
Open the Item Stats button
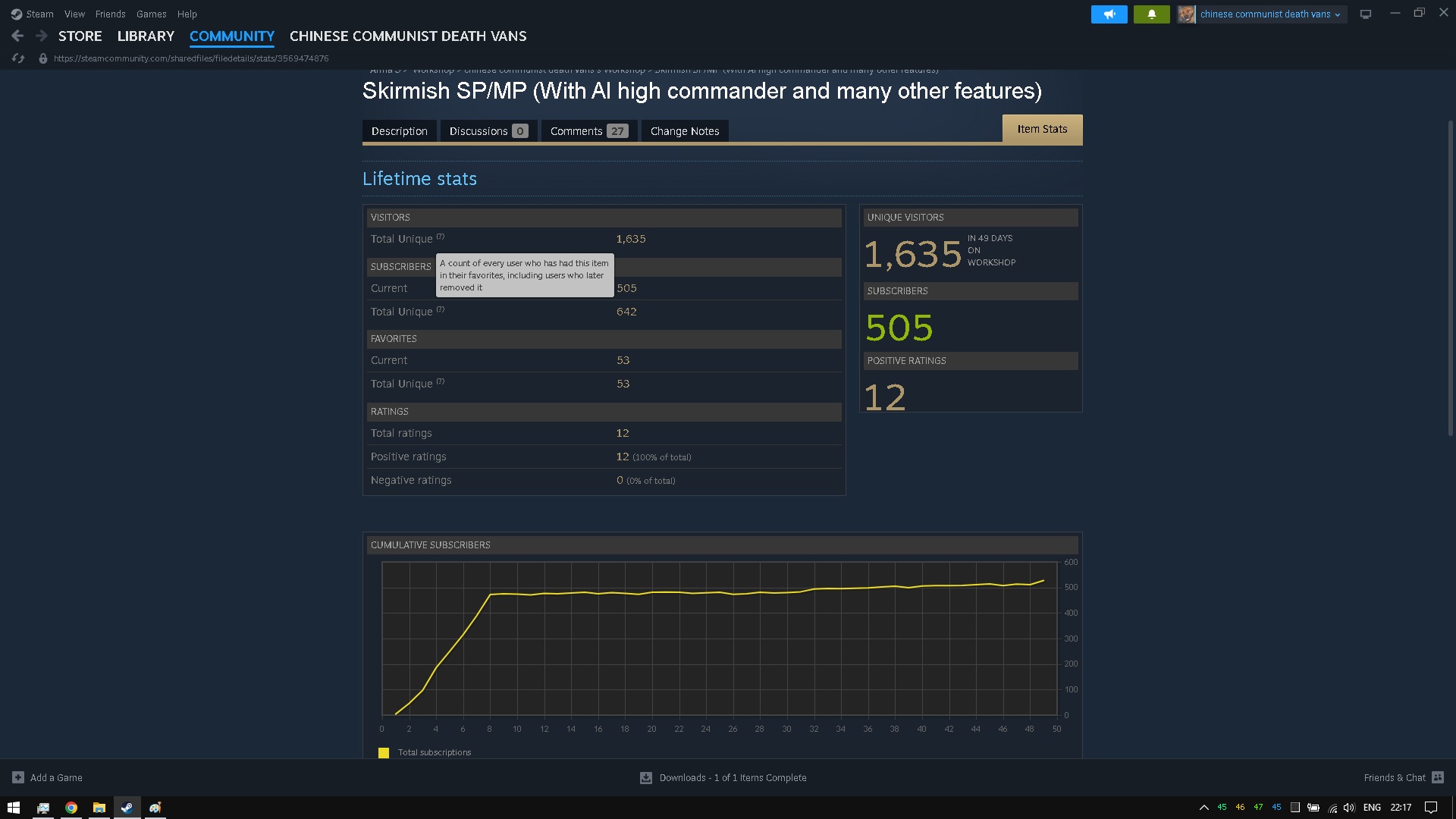pyautogui.click(x=1042, y=129)
